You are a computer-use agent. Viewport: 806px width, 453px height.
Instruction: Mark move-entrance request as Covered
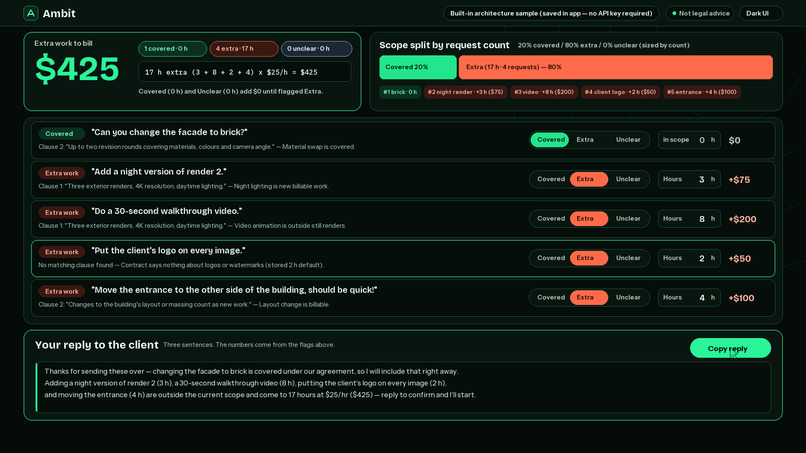click(x=550, y=298)
